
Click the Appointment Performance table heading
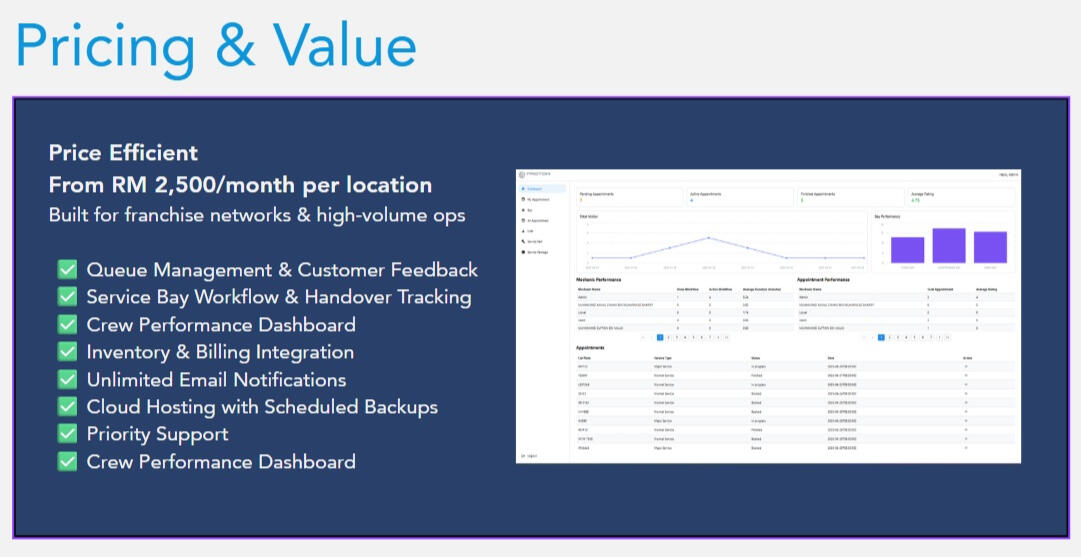coord(823,280)
